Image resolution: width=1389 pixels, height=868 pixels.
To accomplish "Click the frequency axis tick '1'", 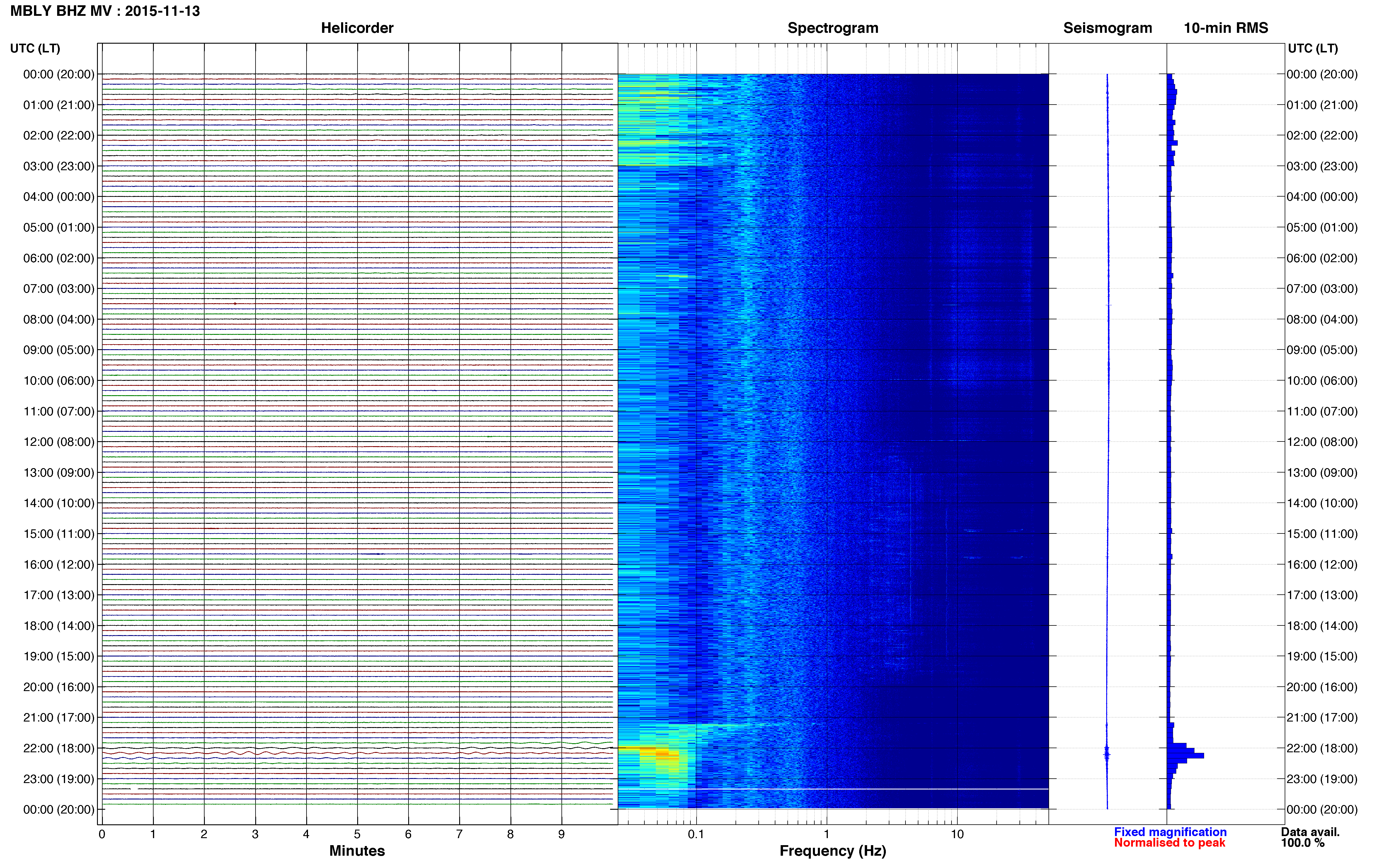I will 827,834.
